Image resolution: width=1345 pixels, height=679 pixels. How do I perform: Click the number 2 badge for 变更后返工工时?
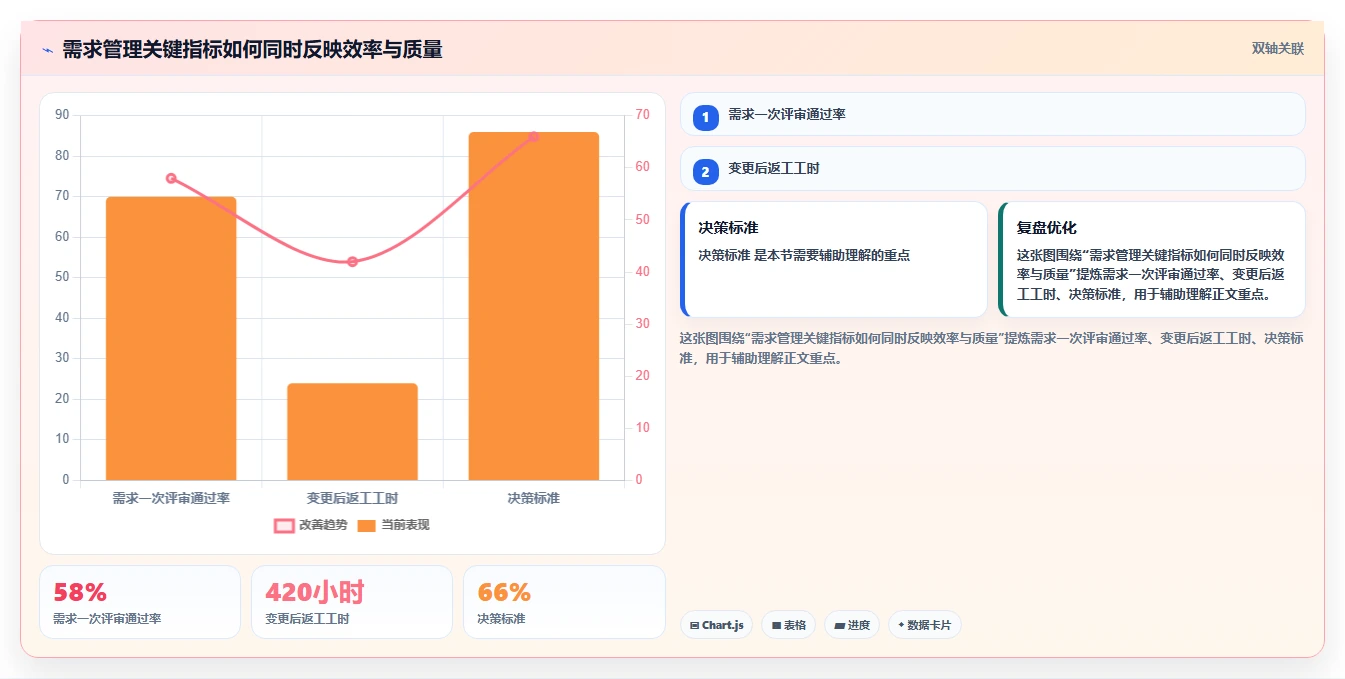click(705, 172)
